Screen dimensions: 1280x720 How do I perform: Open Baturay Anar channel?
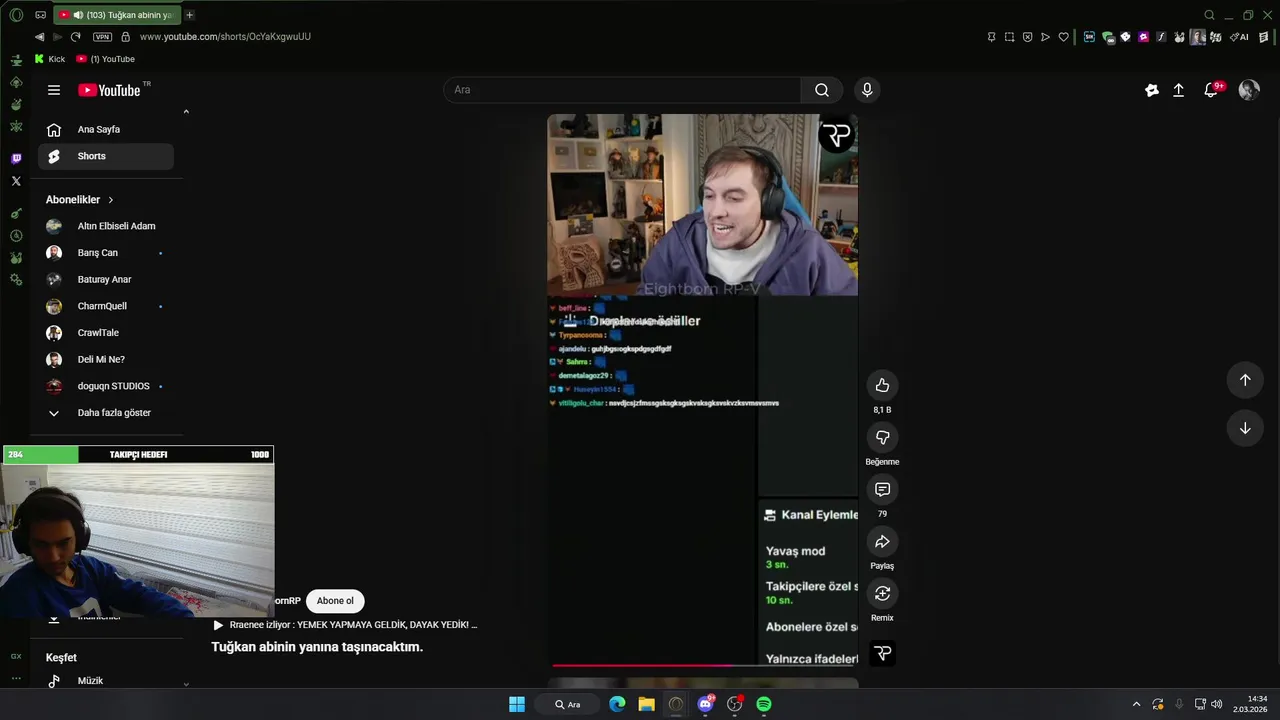pyautogui.click(x=106, y=280)
